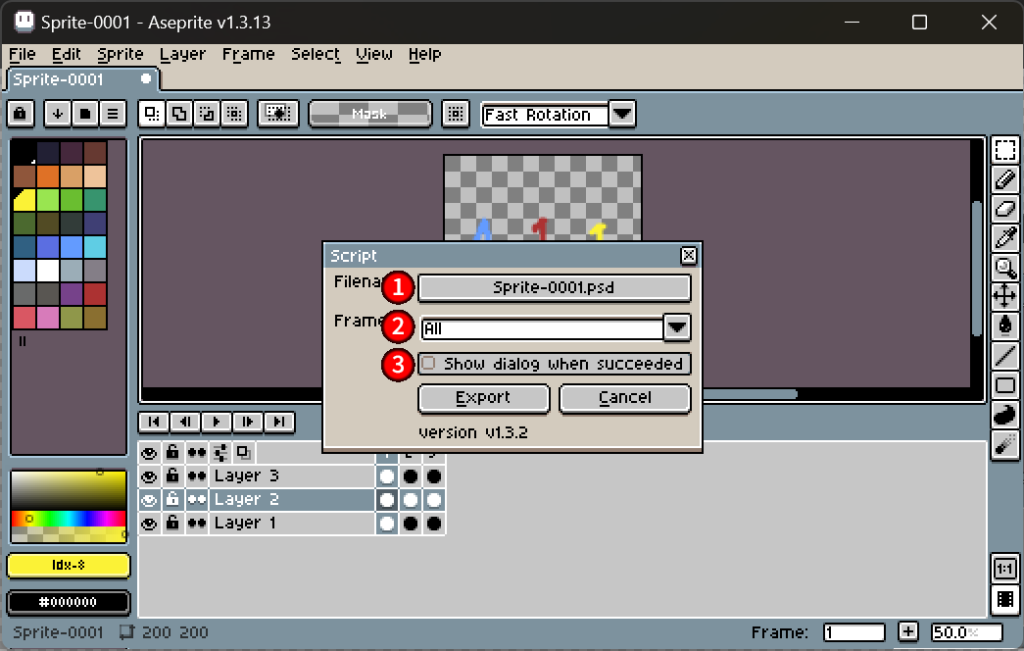Open the Frame menu
The height and width of the screenshot is (651, 1024).
(x=248, y=54)
